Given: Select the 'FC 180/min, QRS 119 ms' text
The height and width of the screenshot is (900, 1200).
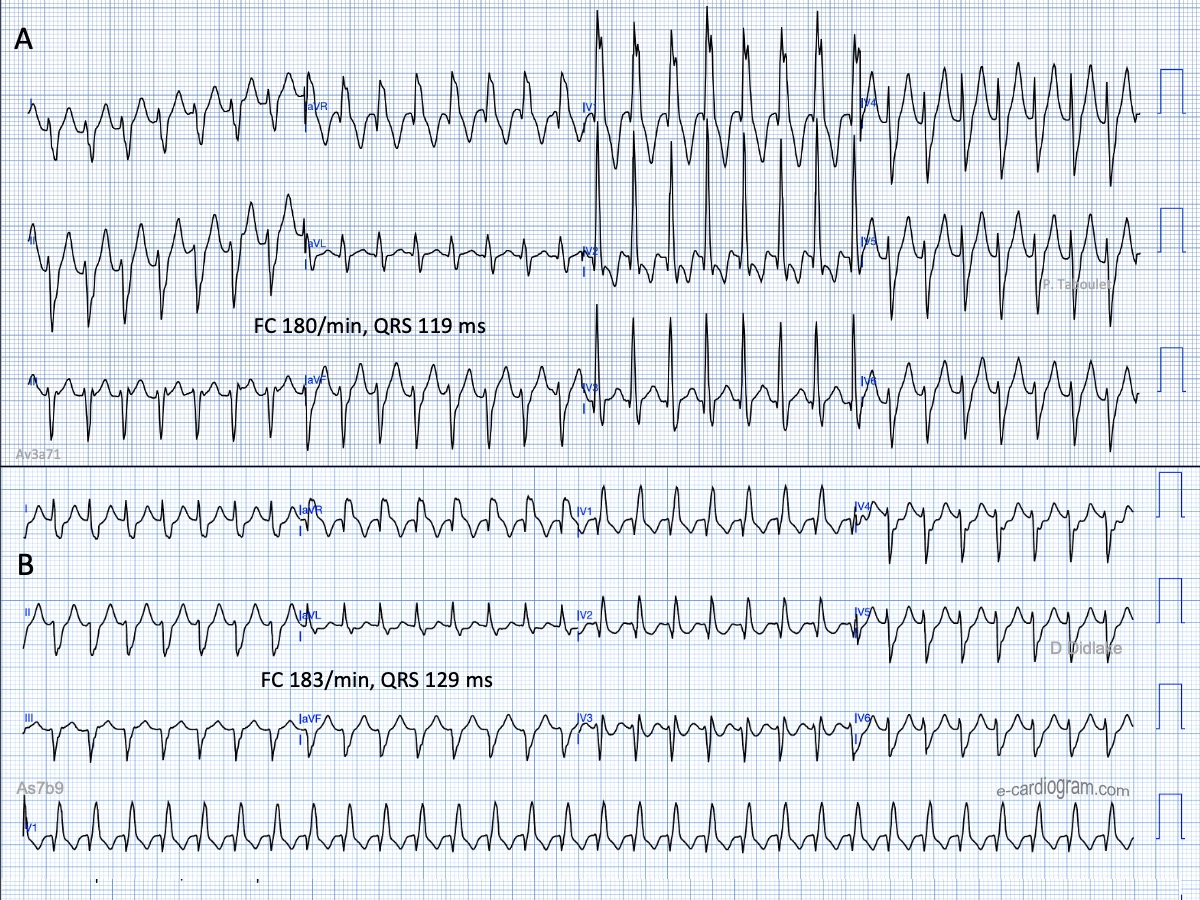Looking at the screenshot, I should 371,325.
